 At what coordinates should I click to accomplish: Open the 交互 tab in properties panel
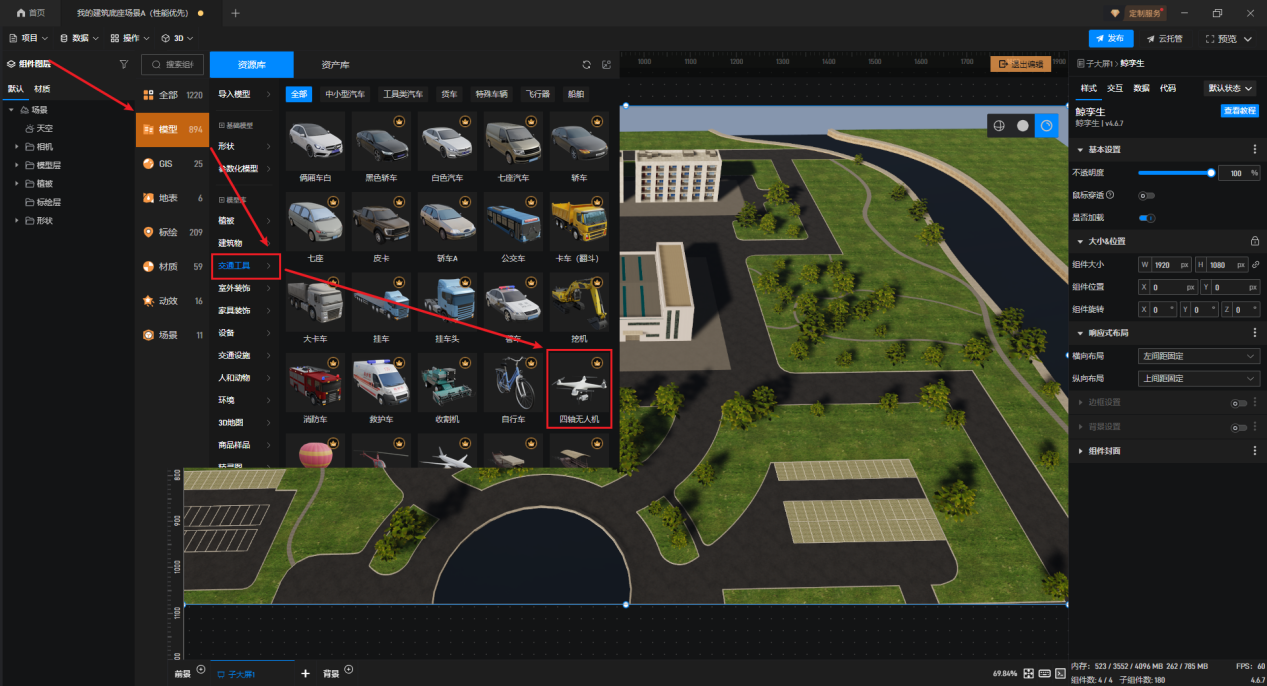click(1114, 88)
